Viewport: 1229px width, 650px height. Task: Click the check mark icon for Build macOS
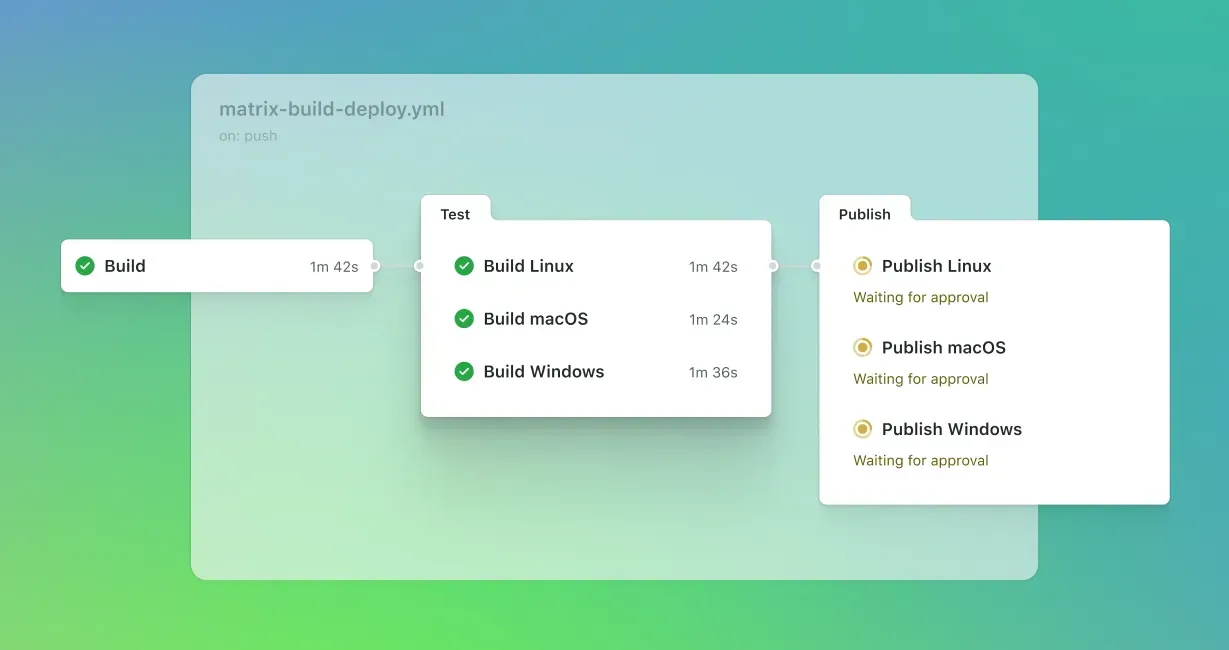464,318
